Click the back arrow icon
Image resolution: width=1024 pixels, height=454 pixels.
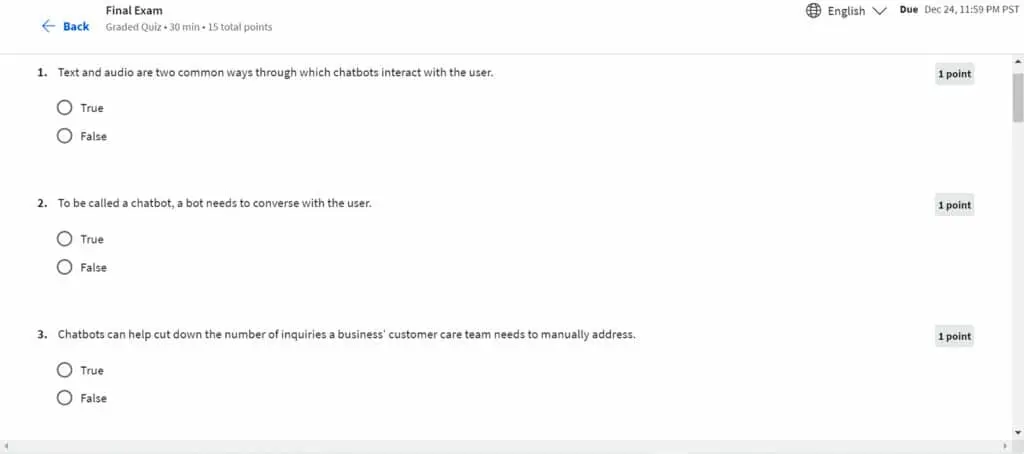[x=48, y=26]
